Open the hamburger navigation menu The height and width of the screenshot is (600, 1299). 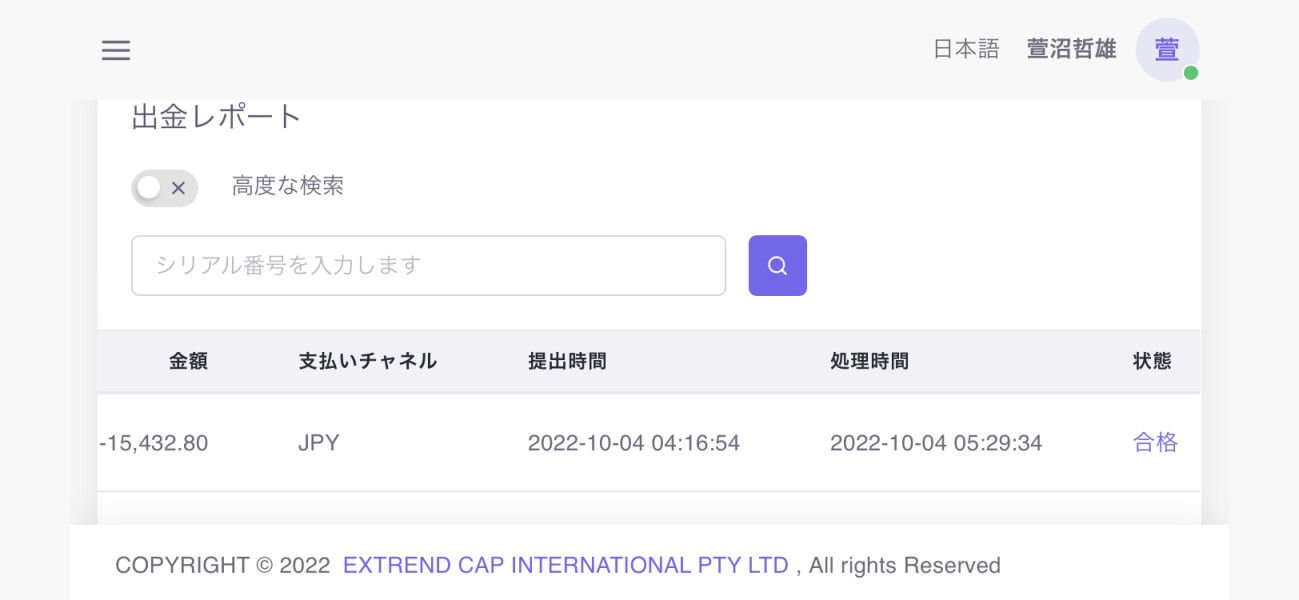[116, 50]
